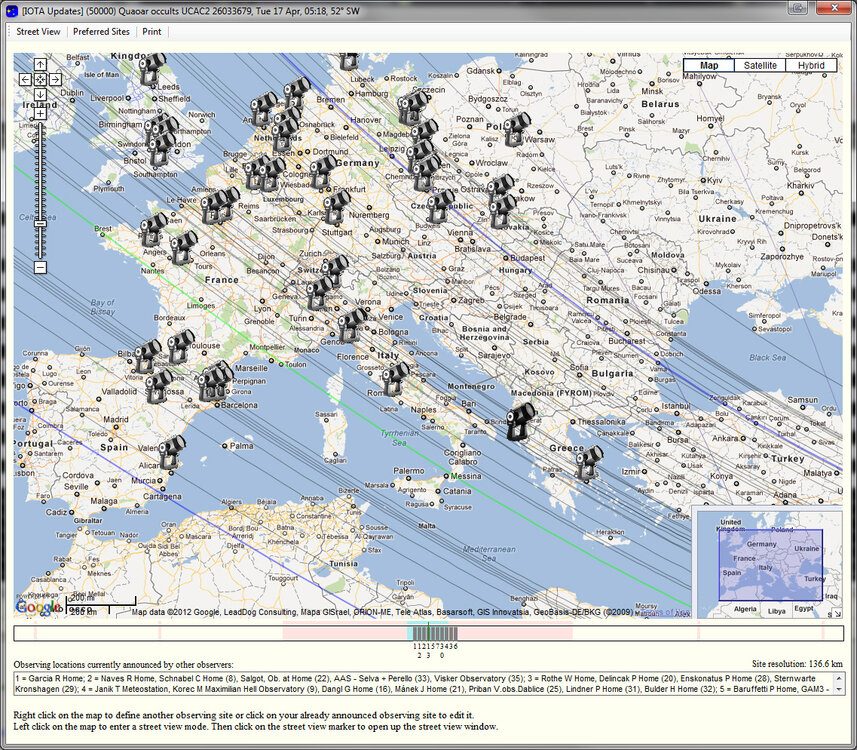The width and height of the screenshot is (857, 750).
Task: Open the Preferred Sites menu
Action: click(x=101, y=31)
